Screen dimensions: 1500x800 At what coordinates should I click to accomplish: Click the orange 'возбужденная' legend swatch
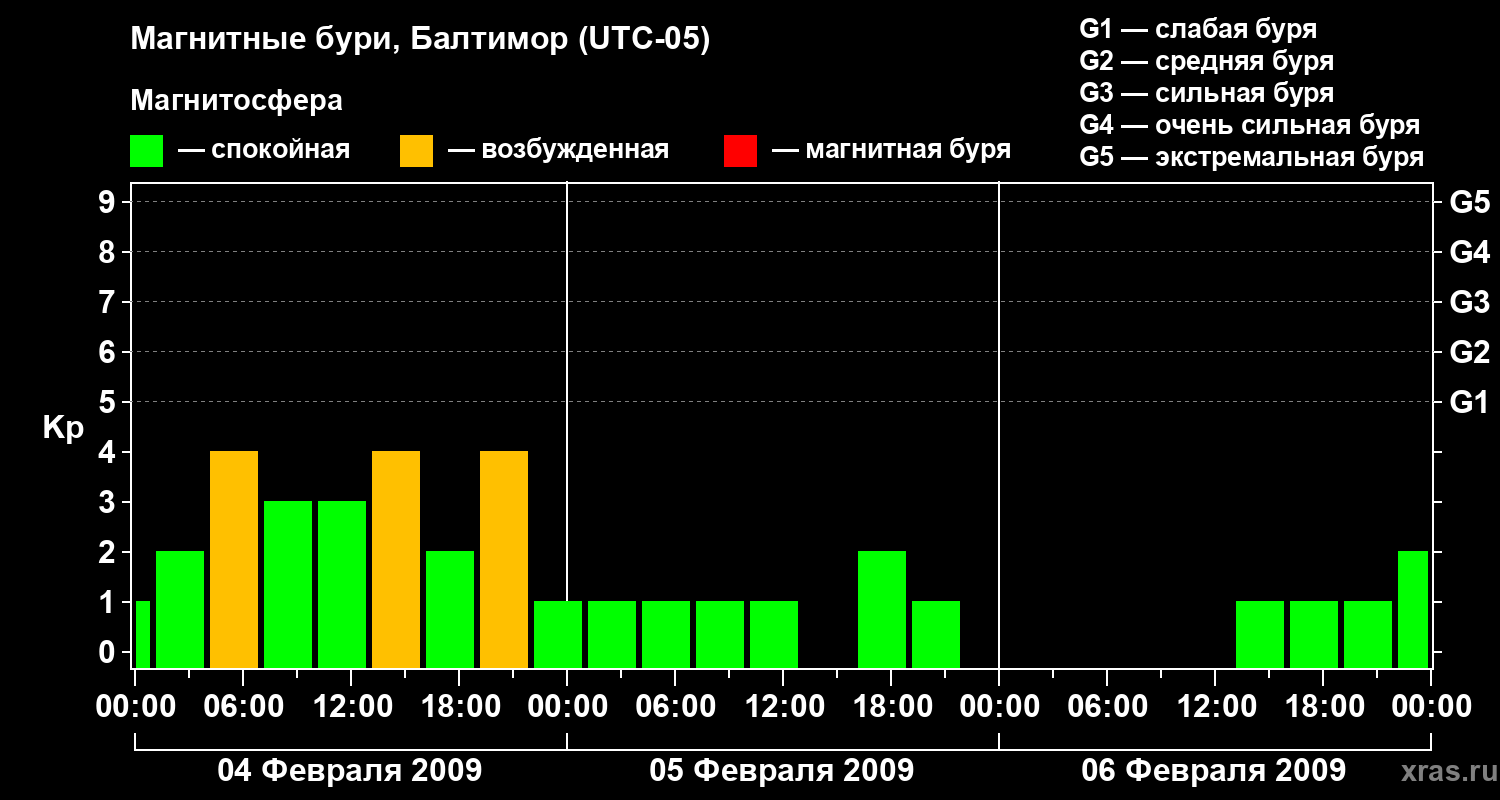pyautogui.click(x=417, y=151)
